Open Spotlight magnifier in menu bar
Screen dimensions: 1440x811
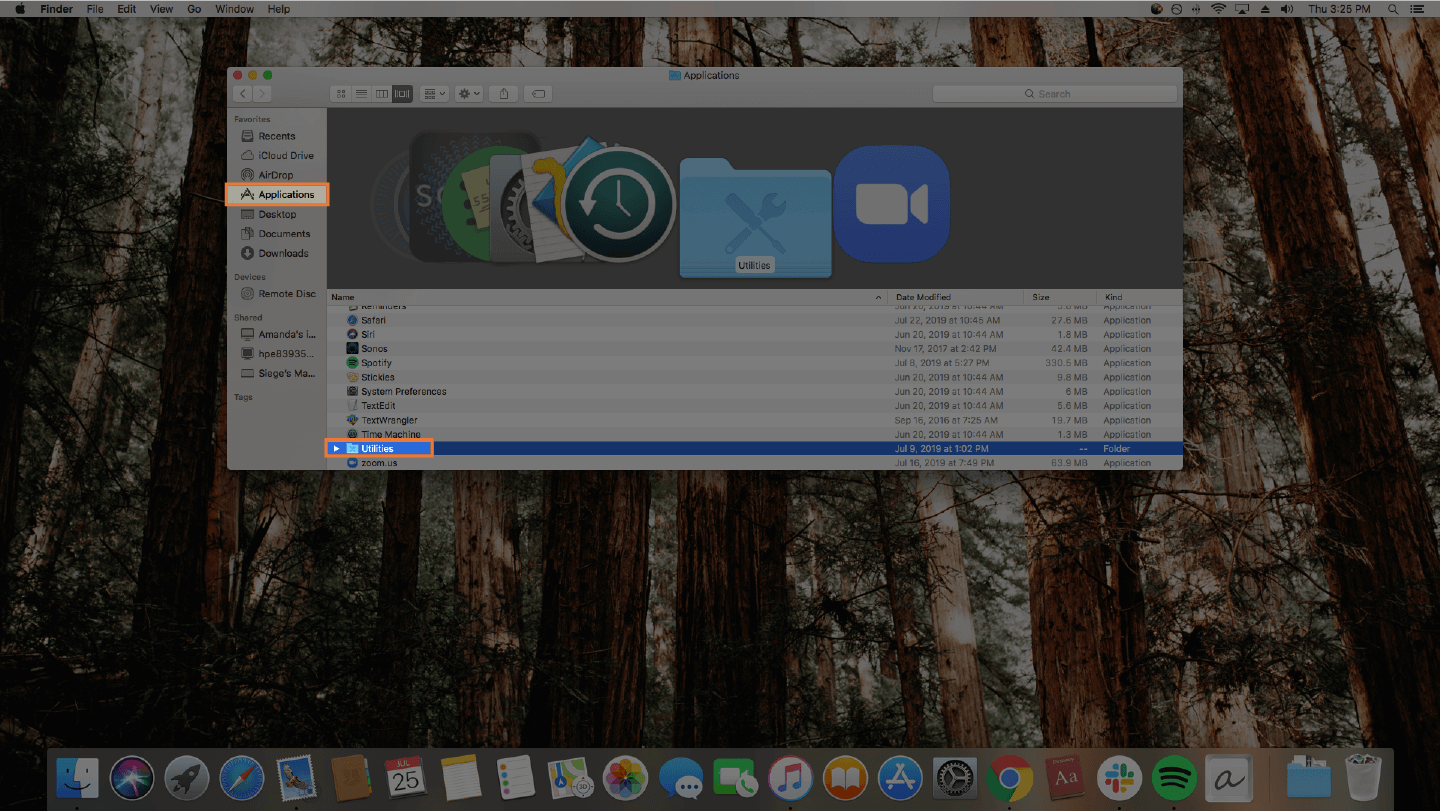(1393, 9)
